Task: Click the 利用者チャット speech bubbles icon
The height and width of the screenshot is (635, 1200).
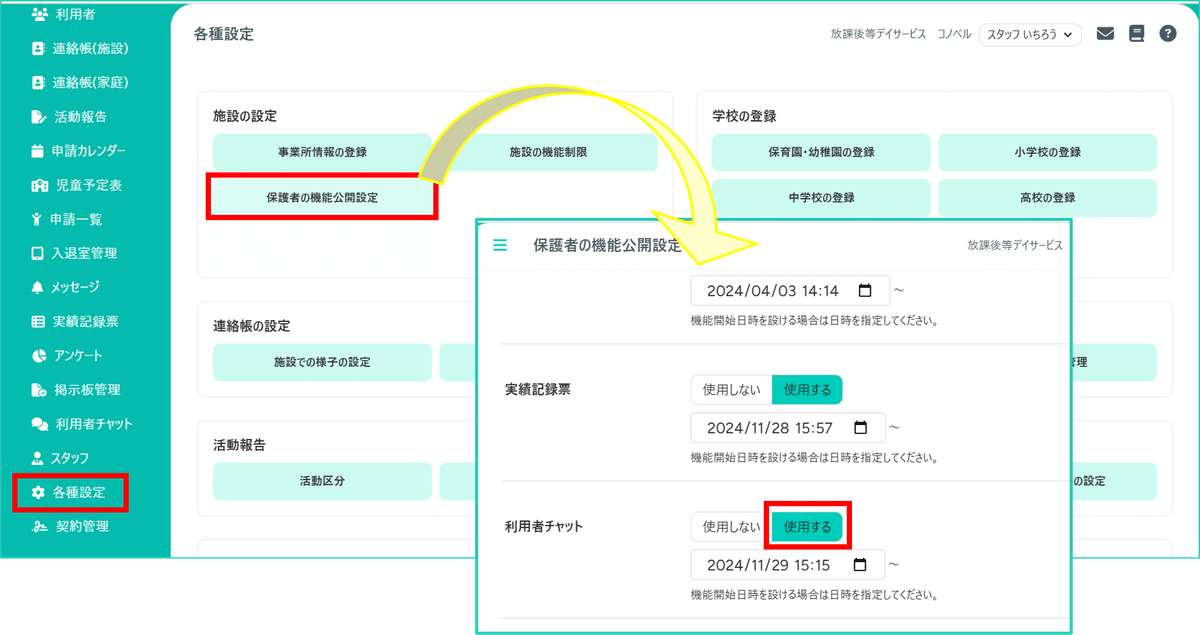Action: tap(39, 424)
